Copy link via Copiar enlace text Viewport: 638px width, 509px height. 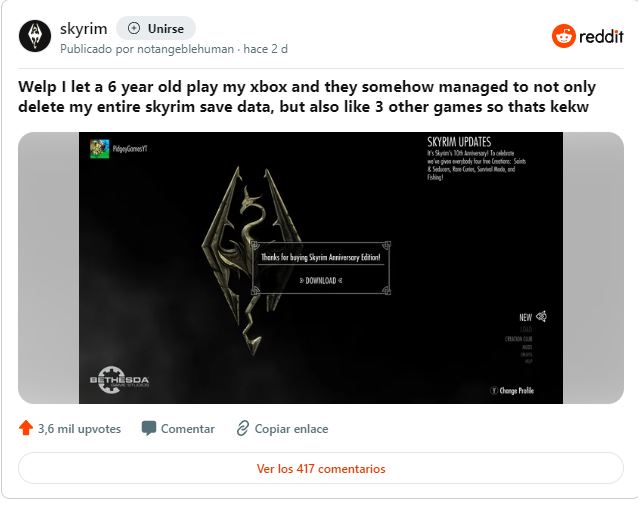291,429
